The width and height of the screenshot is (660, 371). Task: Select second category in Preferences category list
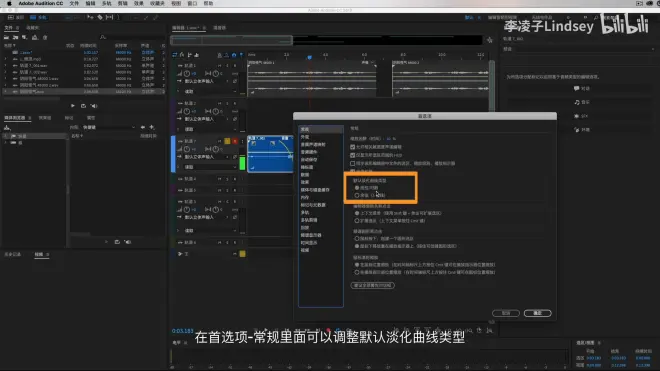pos(305,137)
